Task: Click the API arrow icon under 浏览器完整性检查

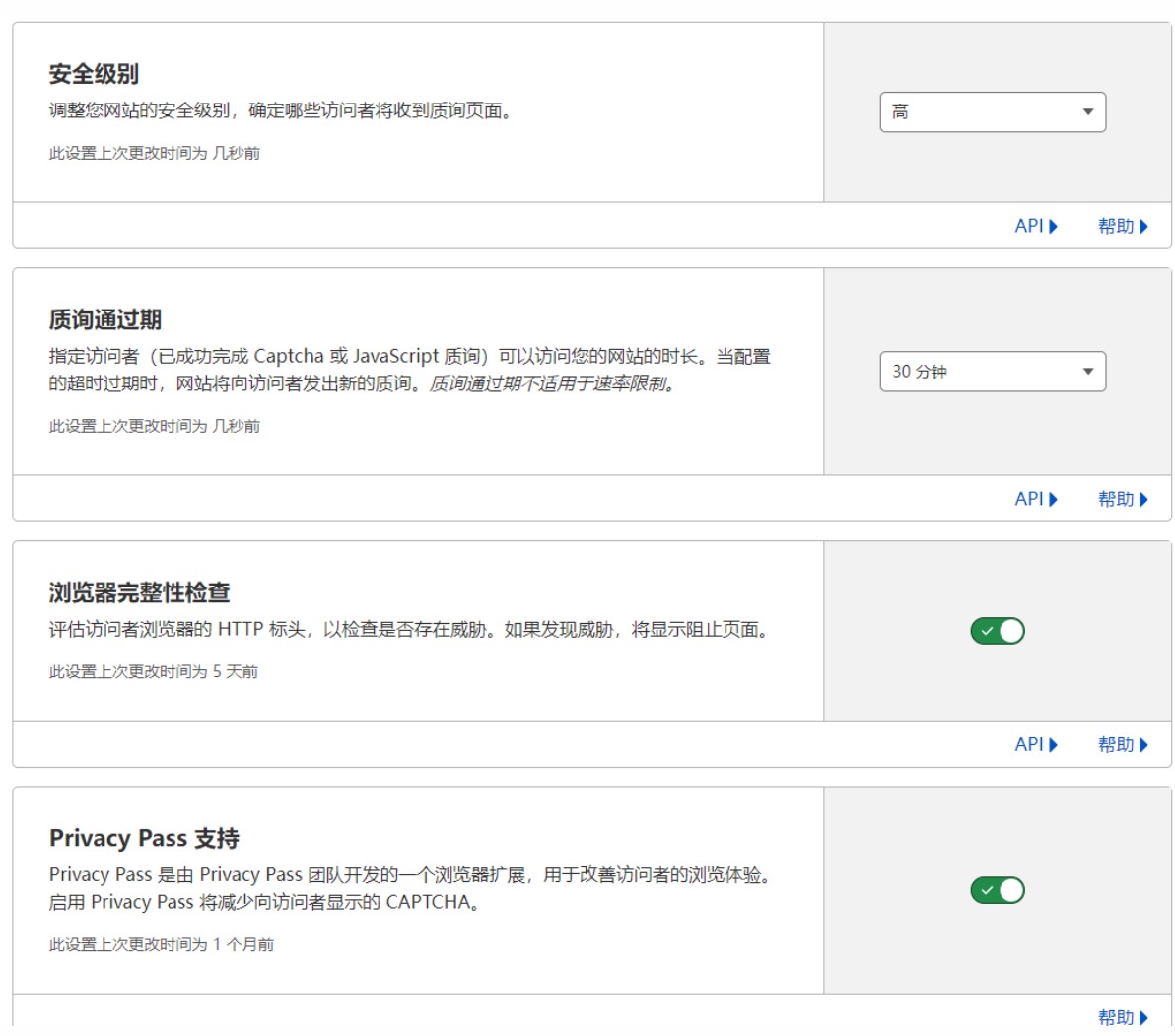Action: coord(1054,745)
